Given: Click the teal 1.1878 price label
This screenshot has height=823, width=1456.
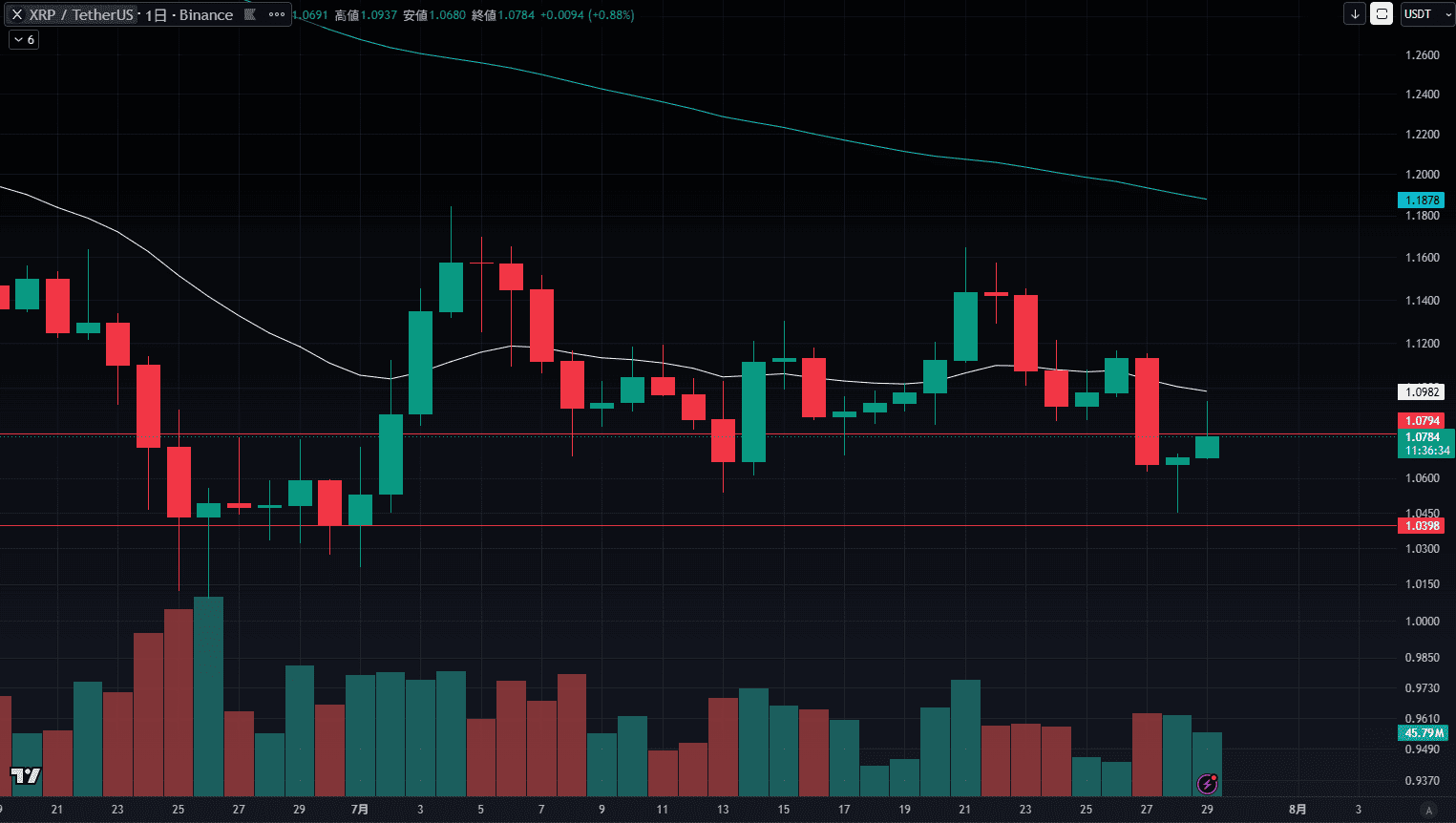Looking at the screenshot, I should pyautogui.click(x=1423, y=200).
